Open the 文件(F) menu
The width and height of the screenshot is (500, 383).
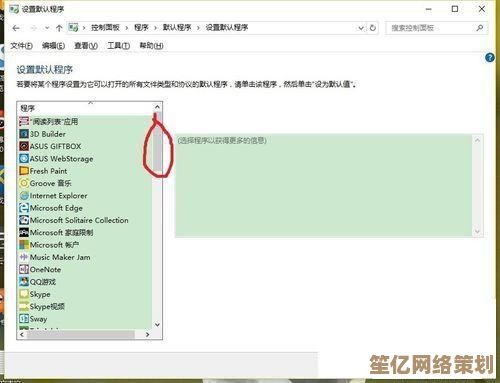pyautogui.click(x=21, y=46)
